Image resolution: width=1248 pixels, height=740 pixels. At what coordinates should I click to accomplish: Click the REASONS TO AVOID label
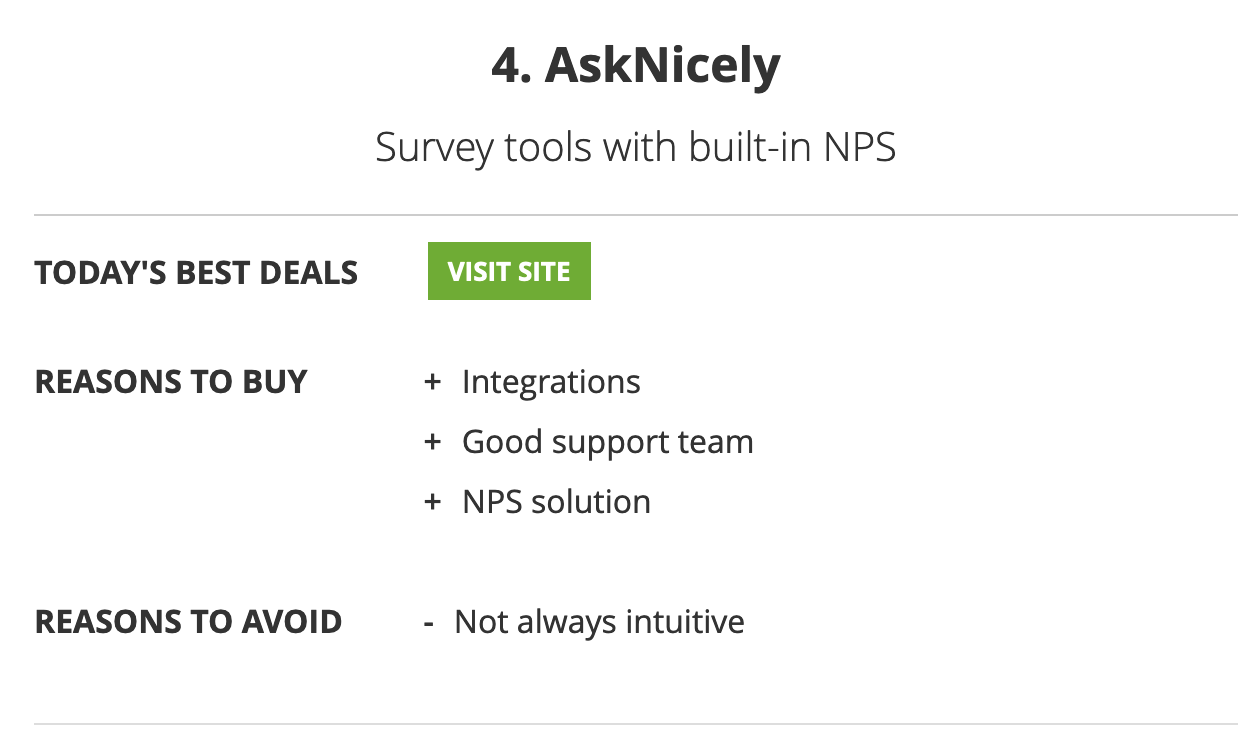[x=188, y=622]
